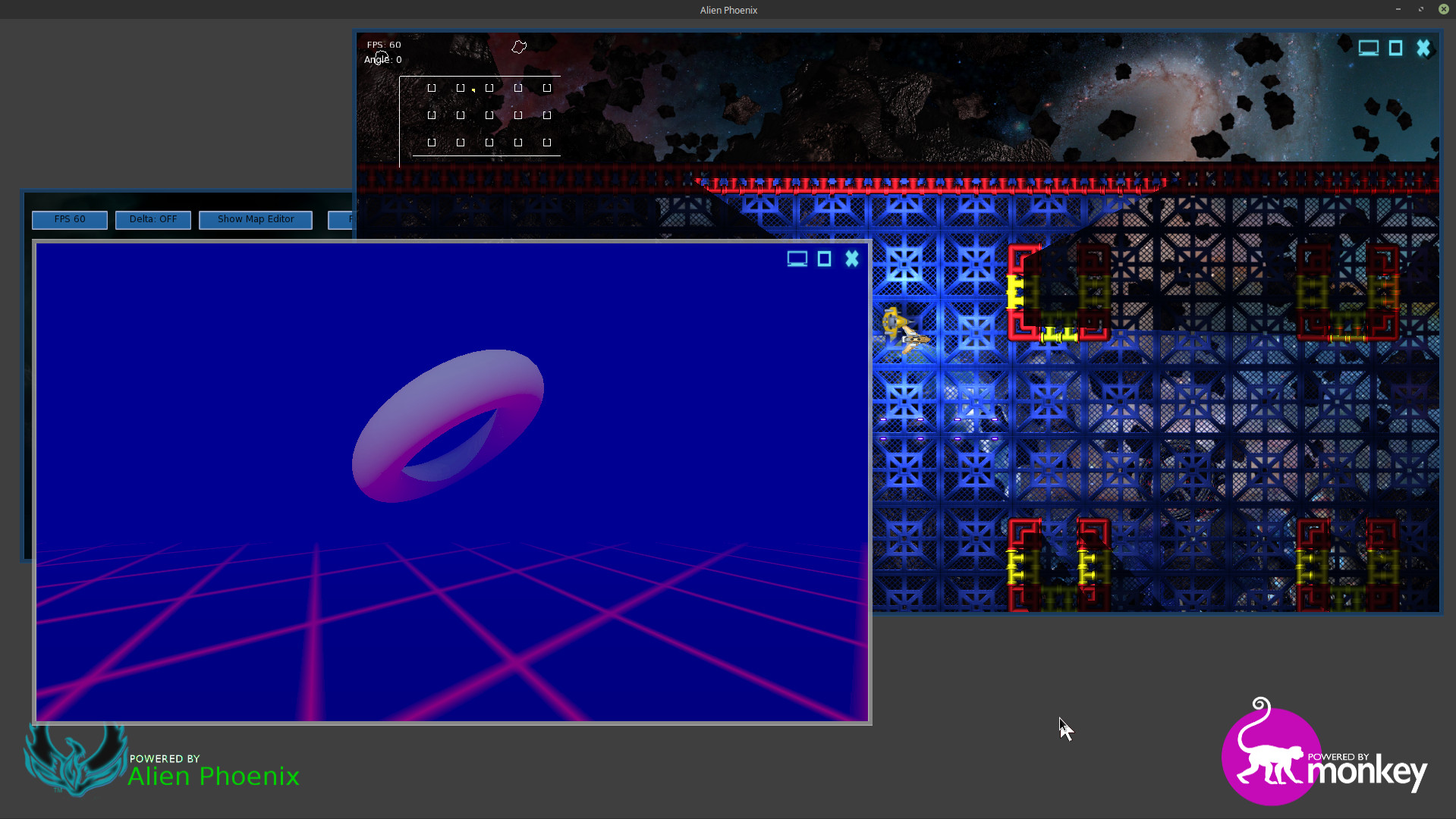Click the center square of the white grid
Image resolution: width=1456 pixels, height=819 pixels.
(489, 115)
